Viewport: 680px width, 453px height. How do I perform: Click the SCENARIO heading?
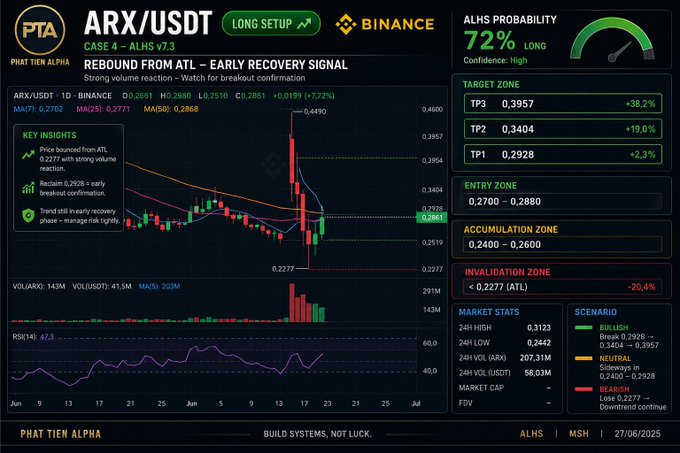pos(595,312)
